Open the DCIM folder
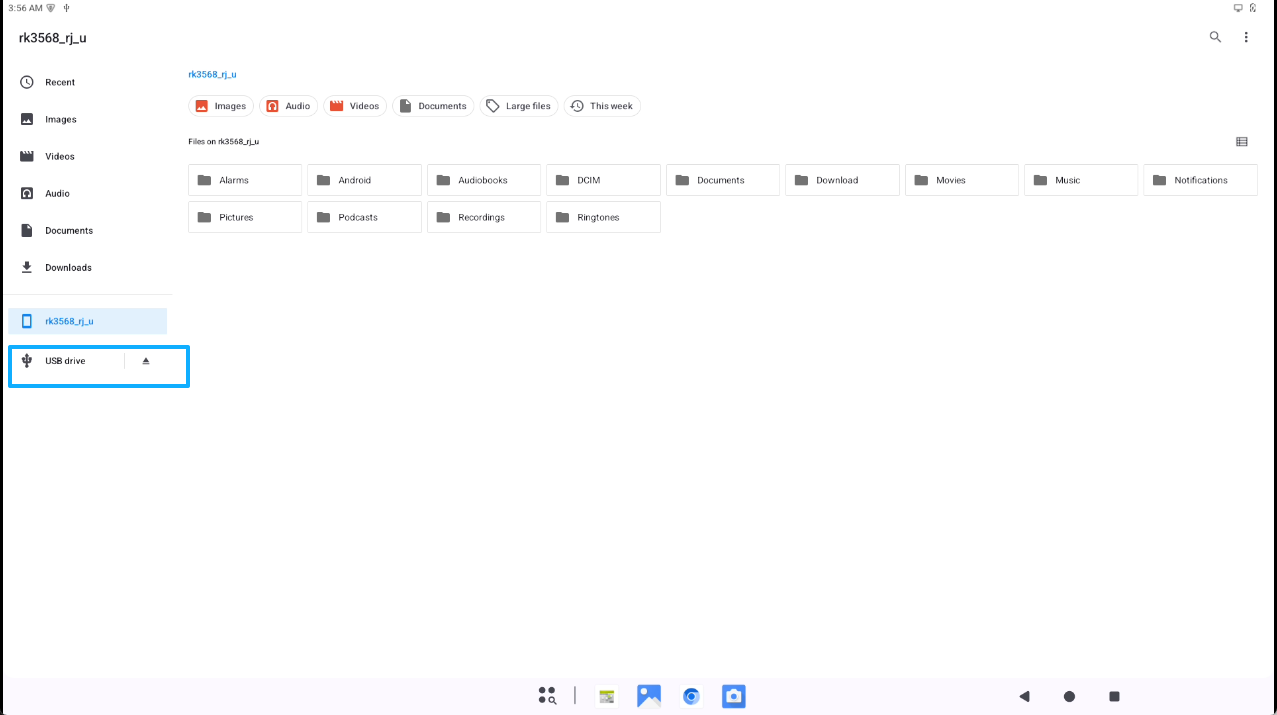This screenshot has width=1277, height=715. tap(603, 180)
